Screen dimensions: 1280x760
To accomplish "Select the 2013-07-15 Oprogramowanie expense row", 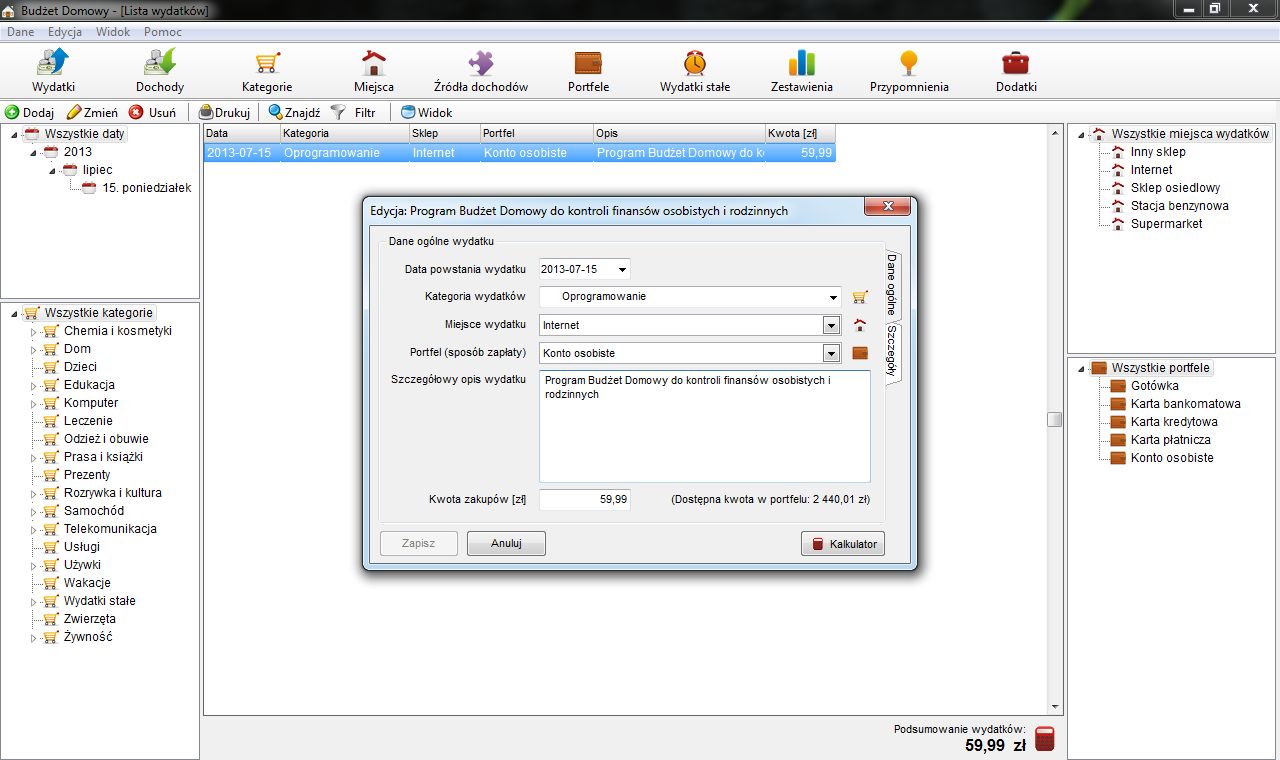I will click(519, 153).
